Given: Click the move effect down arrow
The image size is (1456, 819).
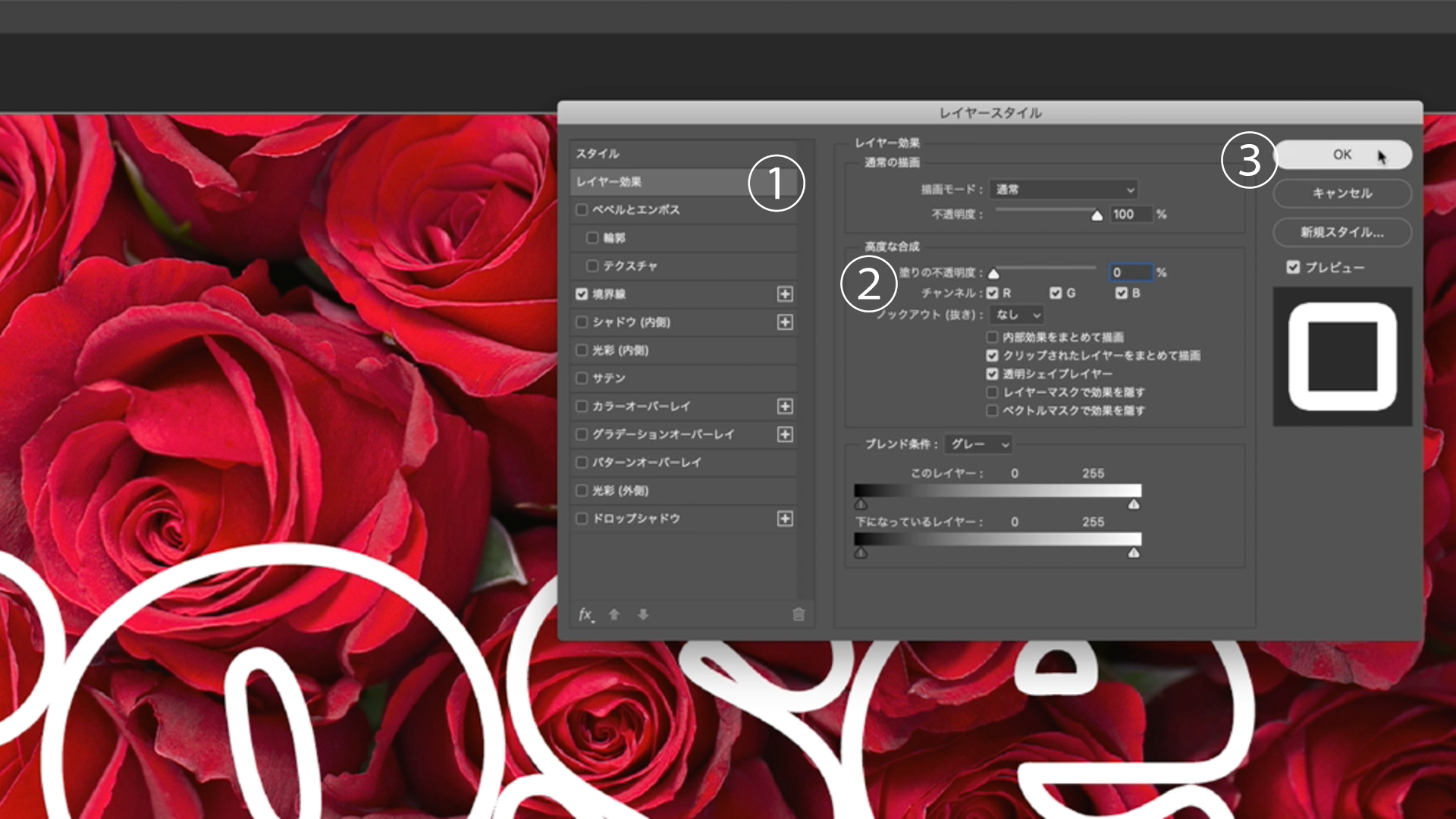Looking at the screenshot, I should tap(643, 615).
